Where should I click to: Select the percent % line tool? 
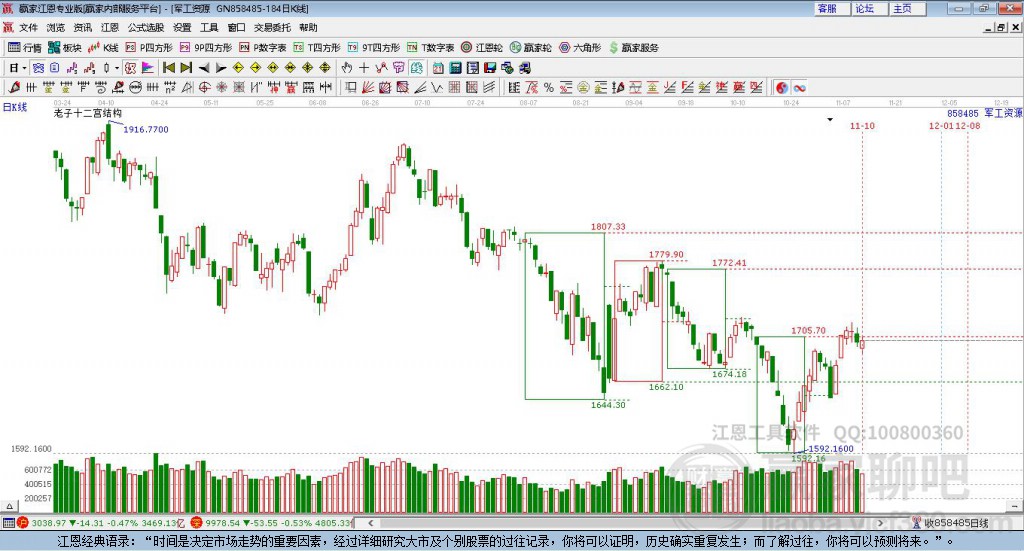point(549,87)
